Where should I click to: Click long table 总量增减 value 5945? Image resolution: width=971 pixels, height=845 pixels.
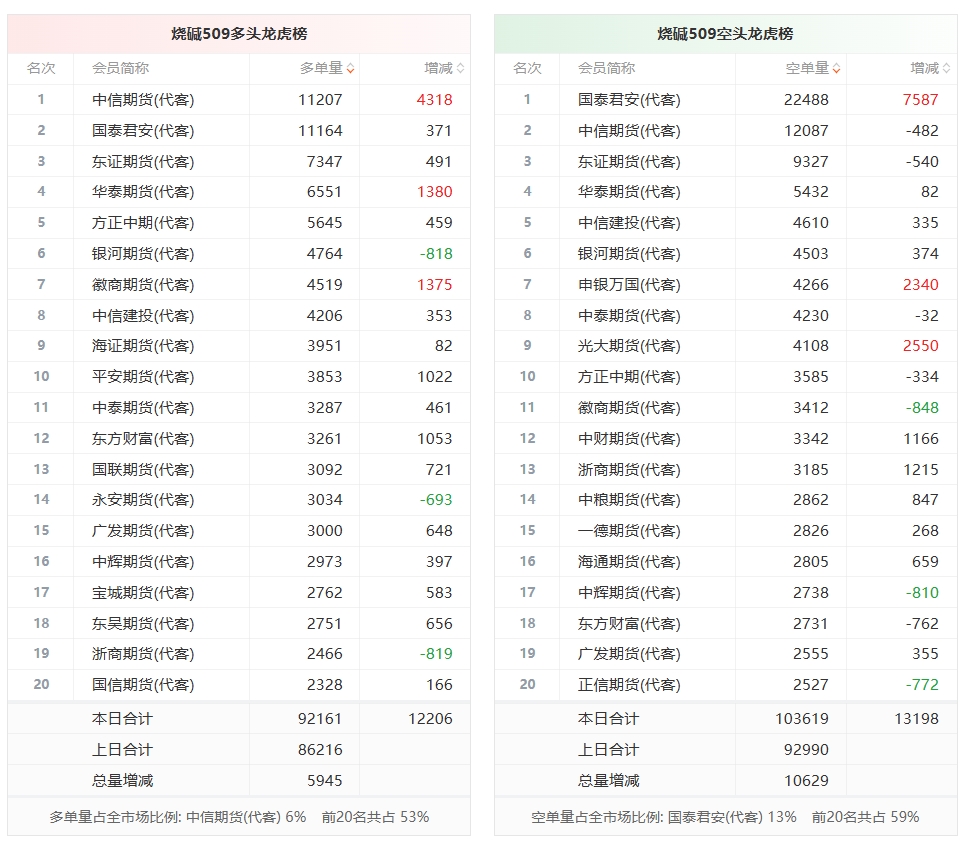click(x=324, y=781)
